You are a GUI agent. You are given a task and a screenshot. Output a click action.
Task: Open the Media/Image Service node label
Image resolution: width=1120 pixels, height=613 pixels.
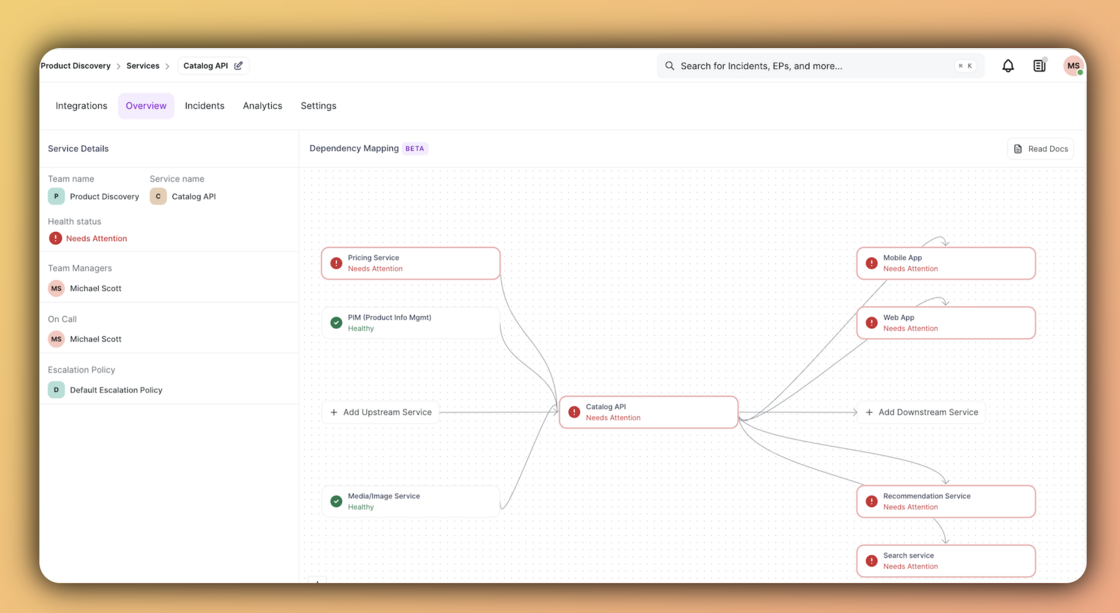[384, 497]
